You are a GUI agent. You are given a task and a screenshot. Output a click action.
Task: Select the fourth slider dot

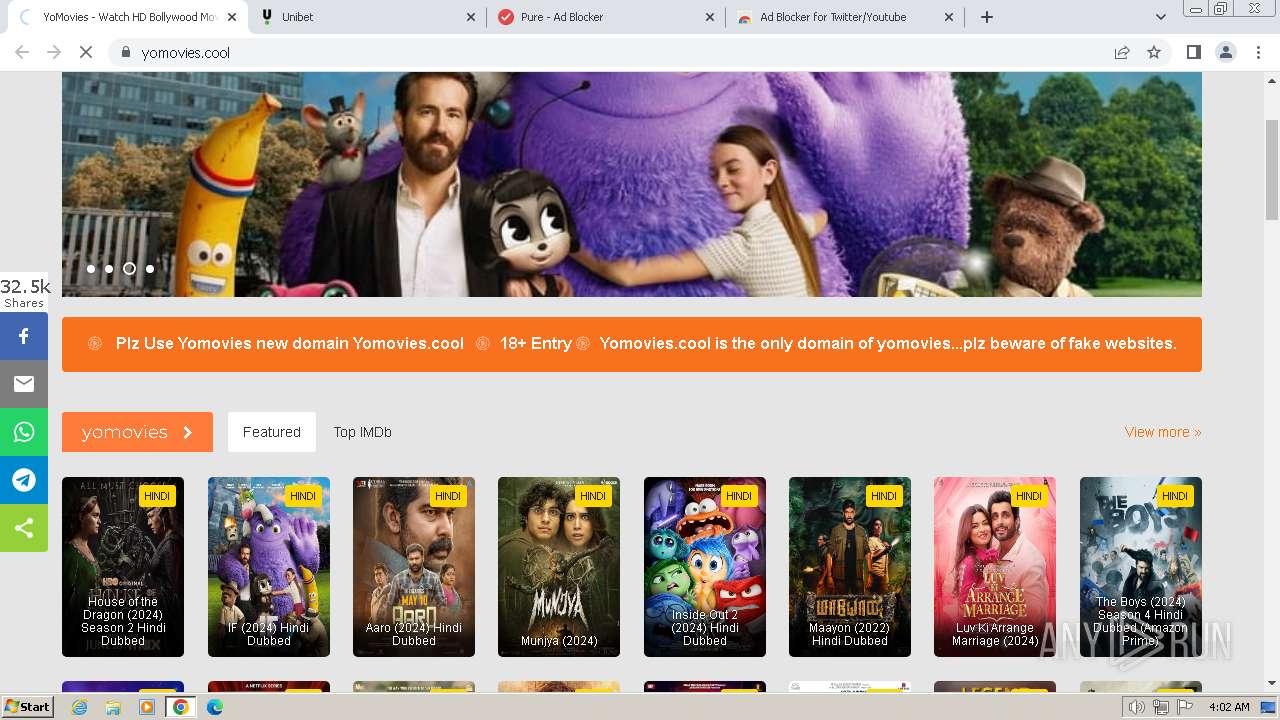(x=150, y=269)
